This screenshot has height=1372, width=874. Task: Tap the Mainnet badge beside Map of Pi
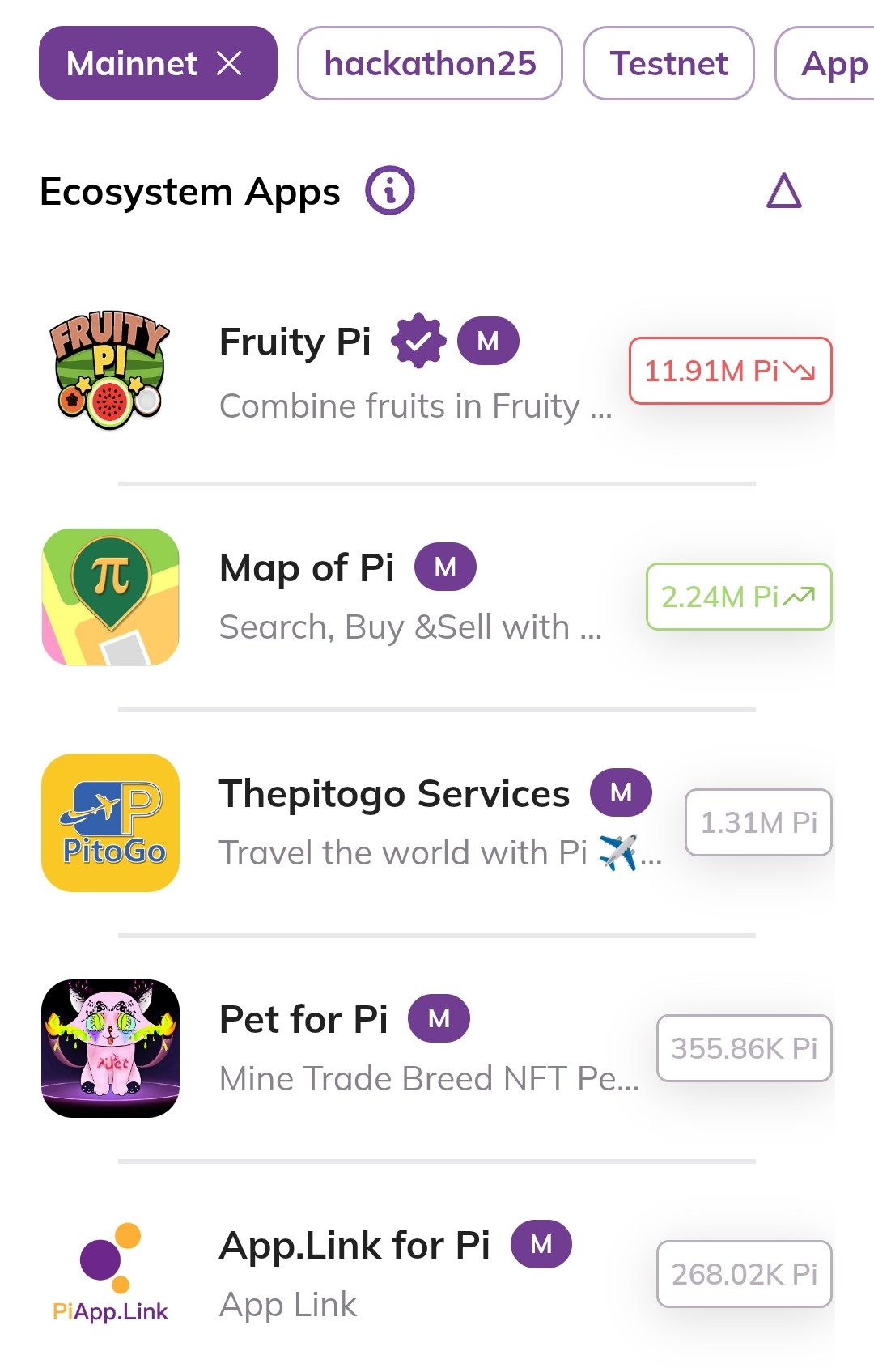click(445, 567)
